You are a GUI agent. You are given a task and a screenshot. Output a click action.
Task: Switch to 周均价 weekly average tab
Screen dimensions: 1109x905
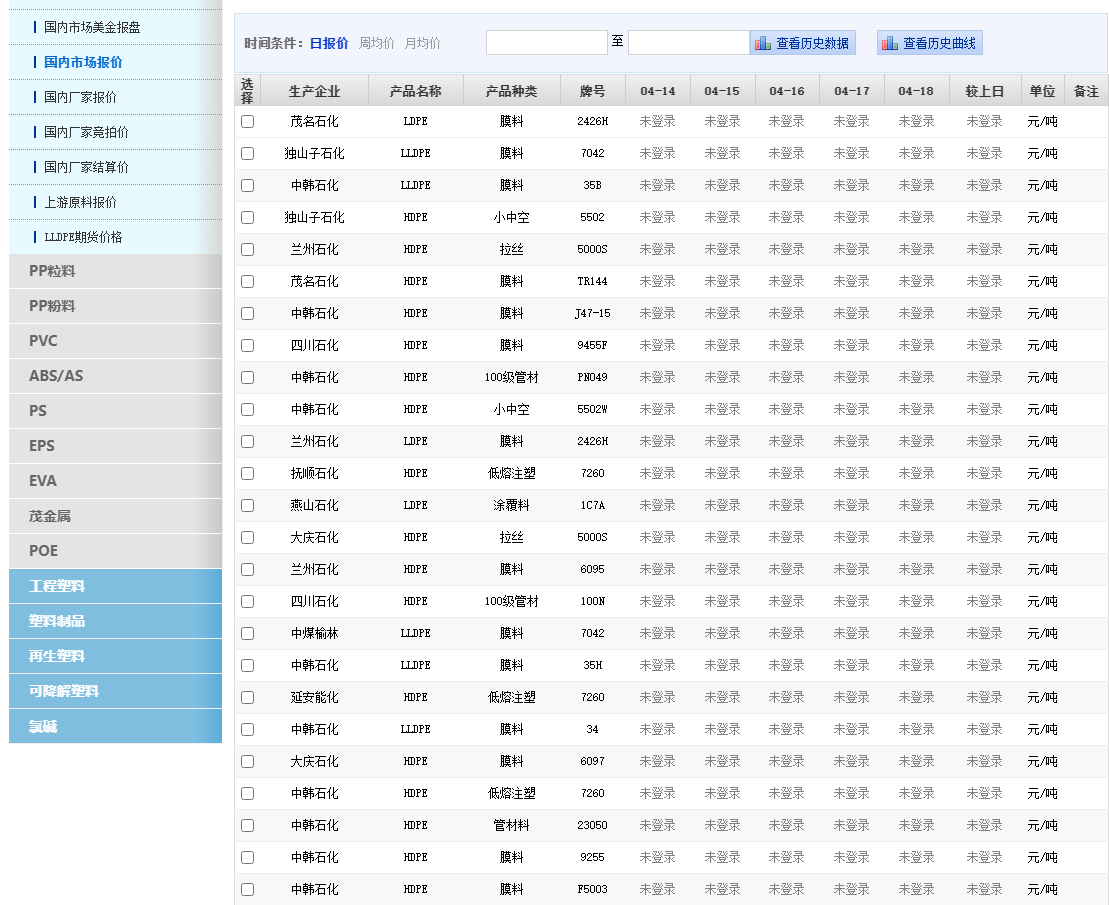(377, 43)
